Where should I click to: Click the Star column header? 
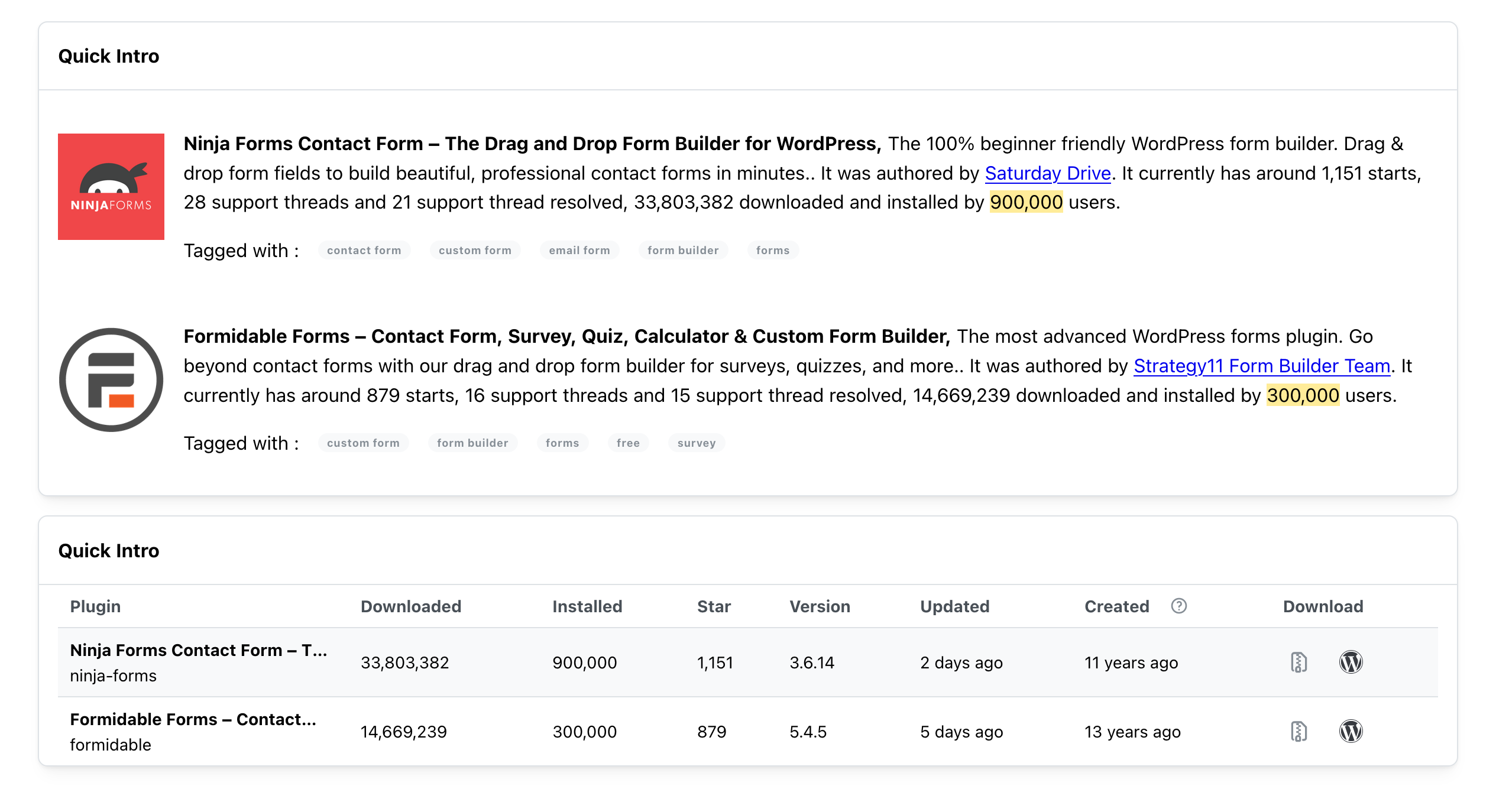[714, 606]
